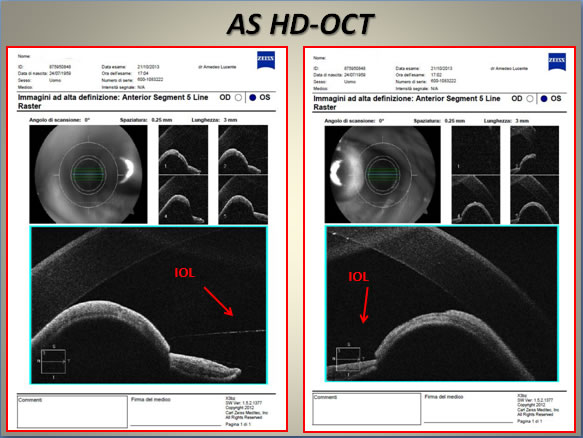The image size is (583, 438).
Task: Click the Commenti box in right report
Action: [x=367, y=409]
